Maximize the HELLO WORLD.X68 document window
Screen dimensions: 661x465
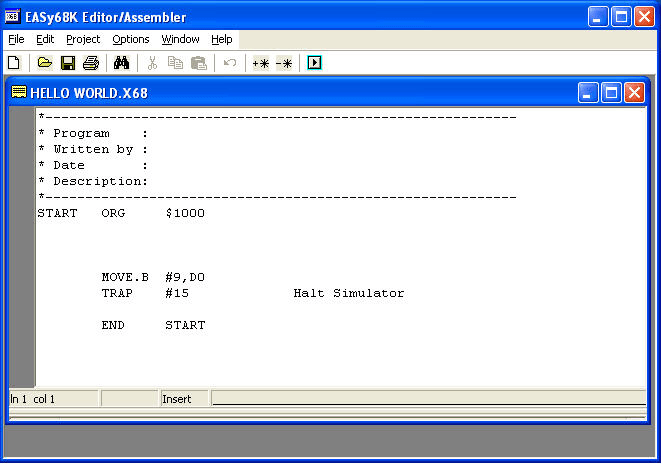coord(611,93)
